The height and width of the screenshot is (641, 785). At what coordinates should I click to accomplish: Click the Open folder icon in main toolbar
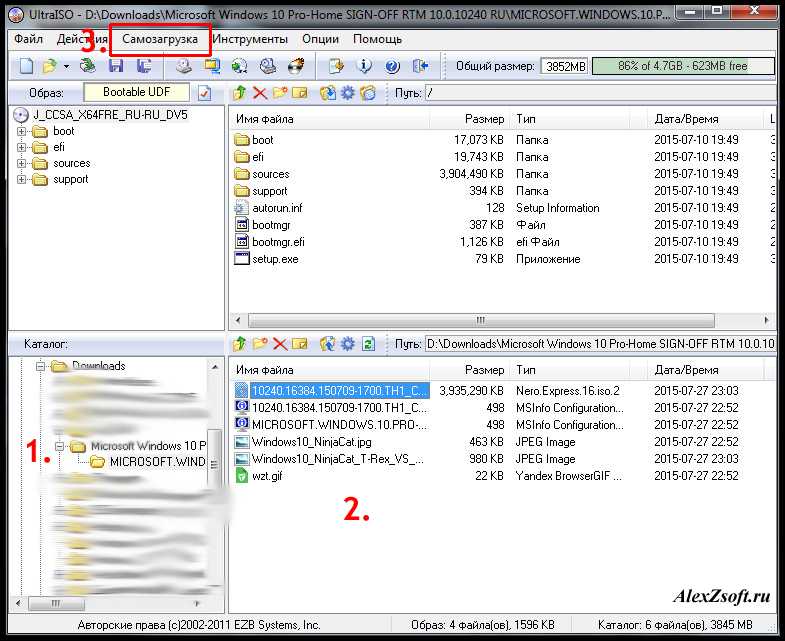tap(50, 66)
